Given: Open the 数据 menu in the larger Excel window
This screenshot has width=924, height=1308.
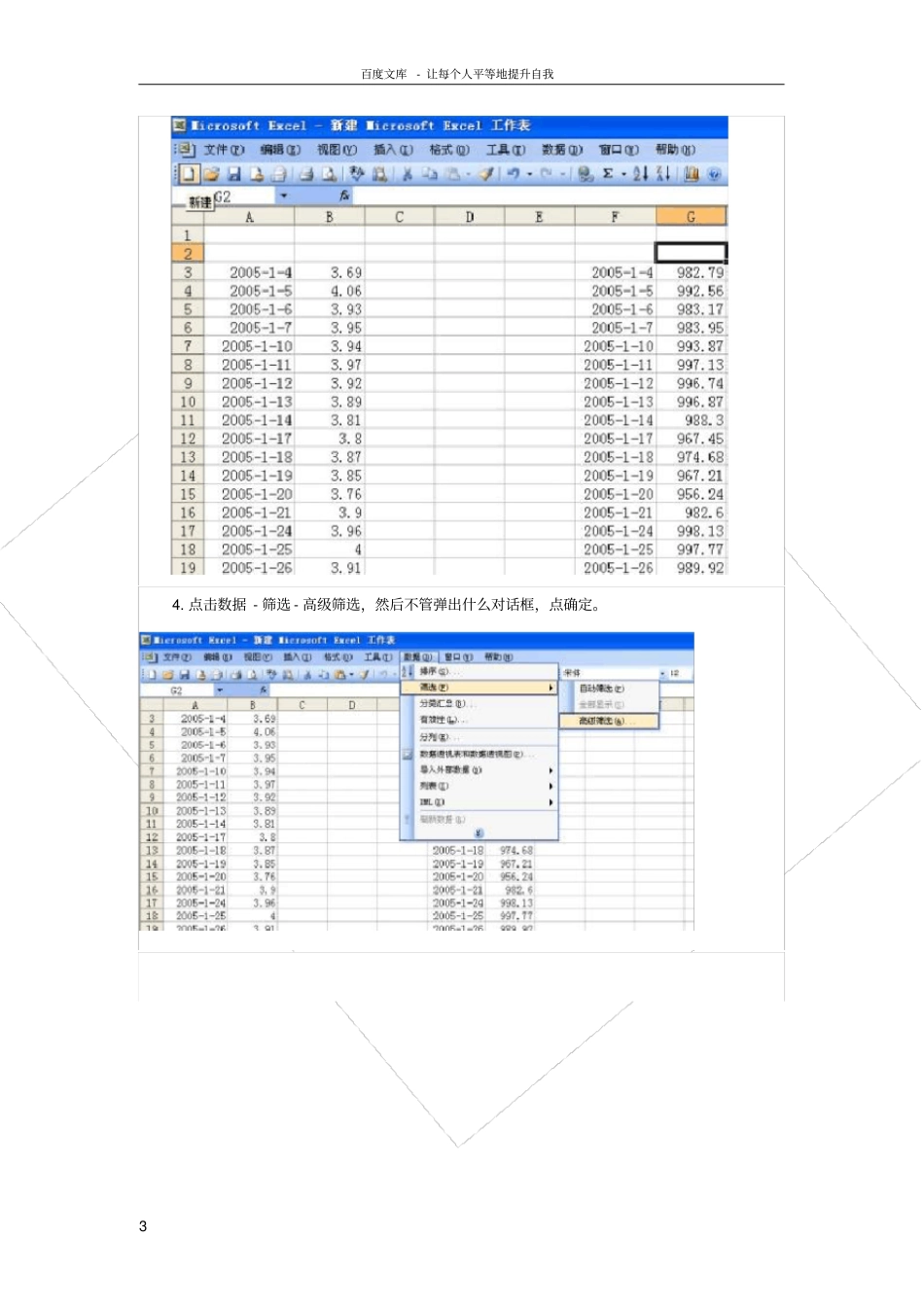Looking at the screenshot, I should [x=562, y=150].
